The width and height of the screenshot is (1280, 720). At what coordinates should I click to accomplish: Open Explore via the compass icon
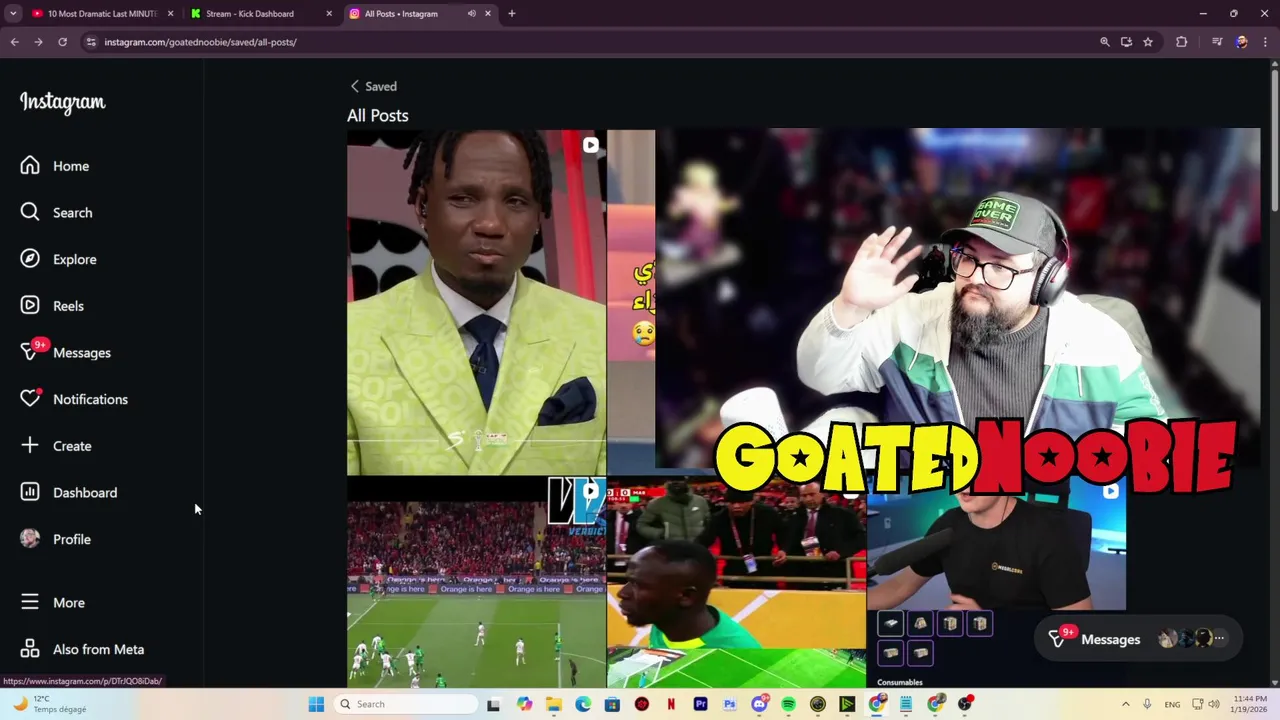click(x=30, y=259)
